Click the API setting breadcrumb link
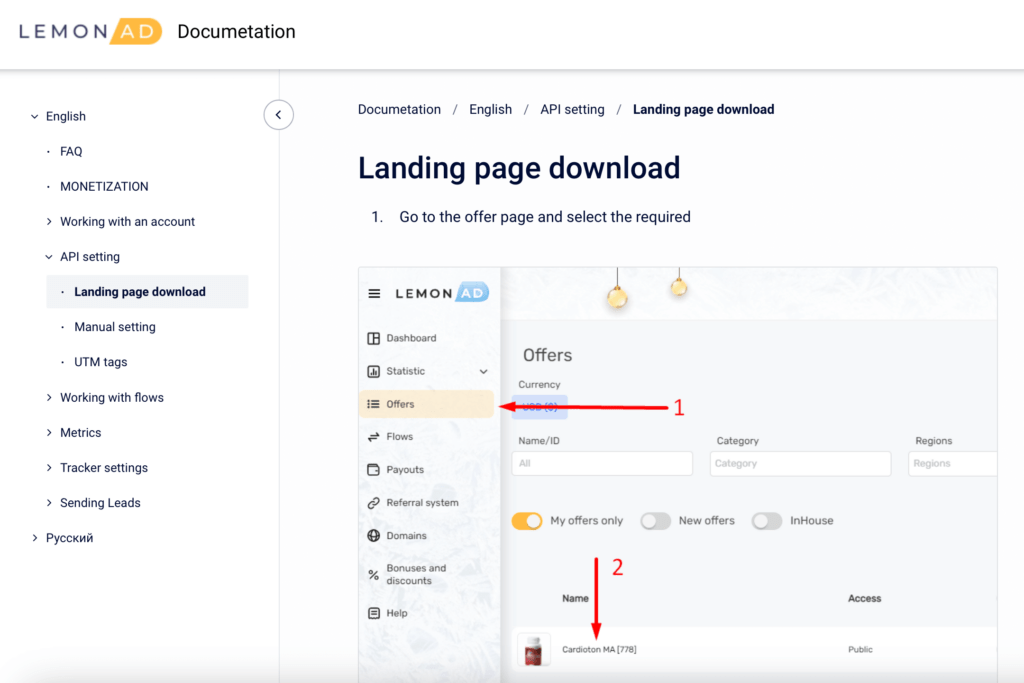The image size is (1024, 683). point(572,110)
